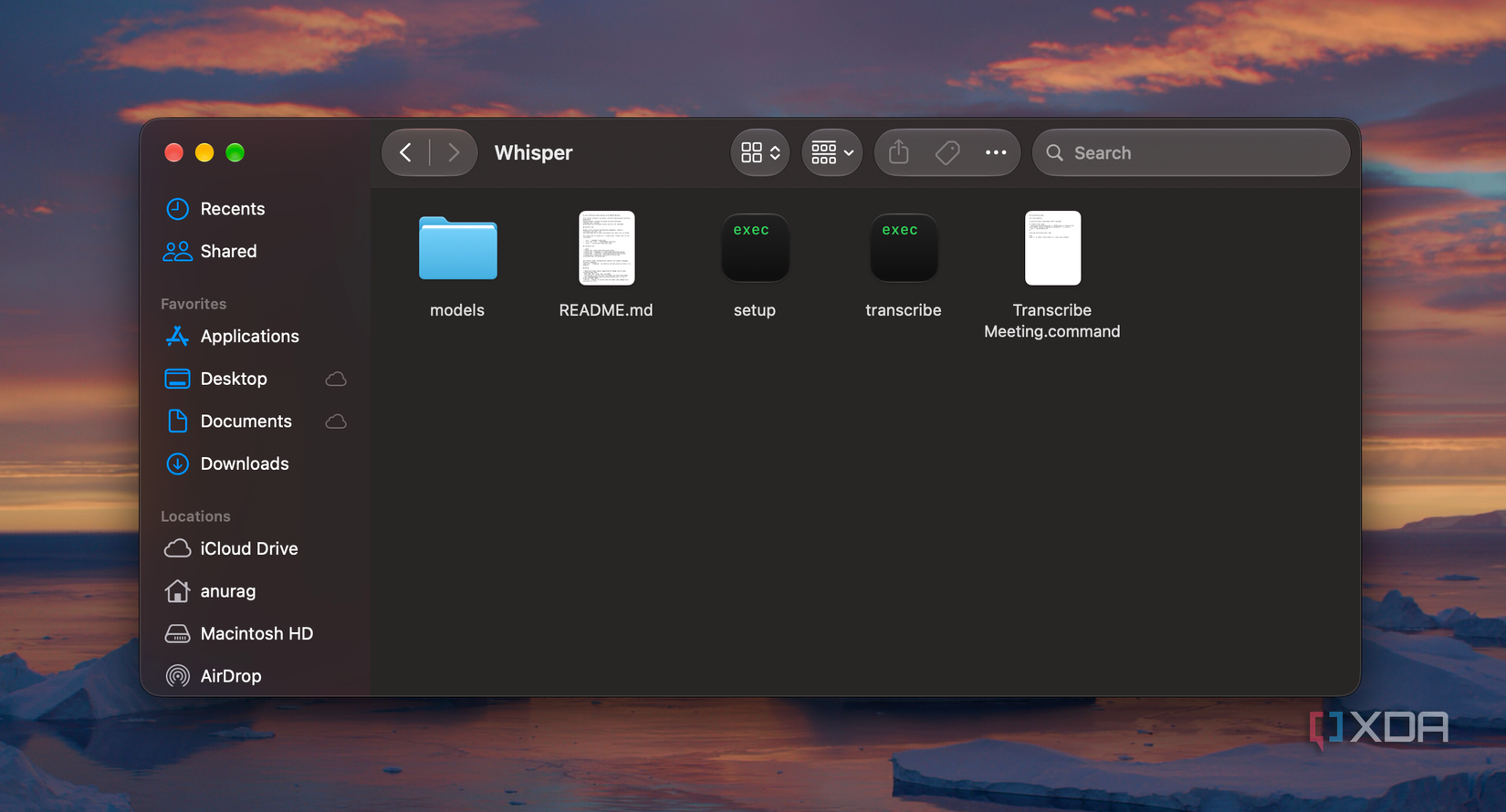Screen dimensions: 1506x812
Task: Click the iCloud status icon beside Documents
Action: pos(336,421)
